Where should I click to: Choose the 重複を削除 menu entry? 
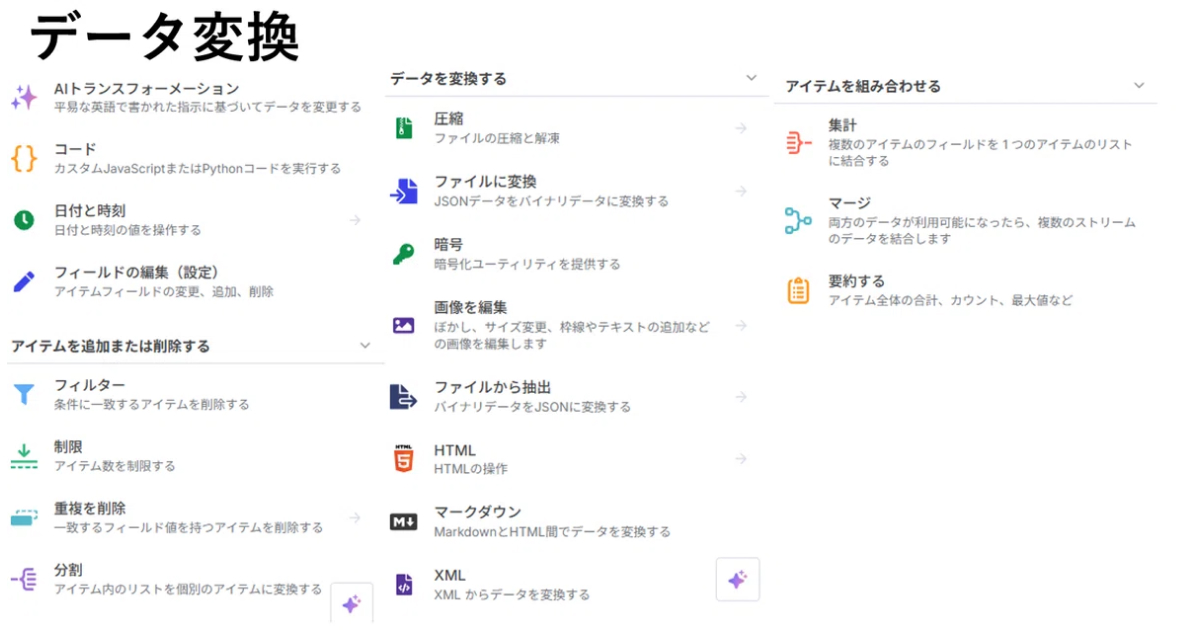[90, 508]
